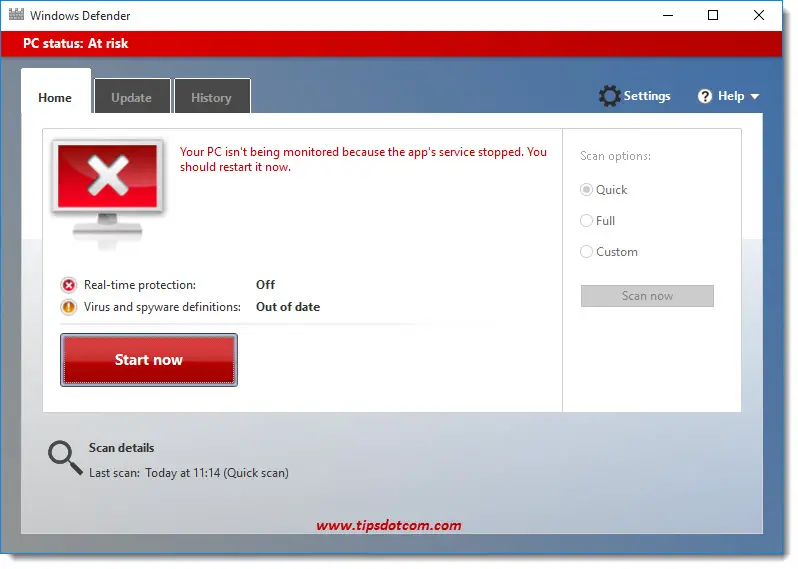Click the 'Real-time protection:' label

139,285
